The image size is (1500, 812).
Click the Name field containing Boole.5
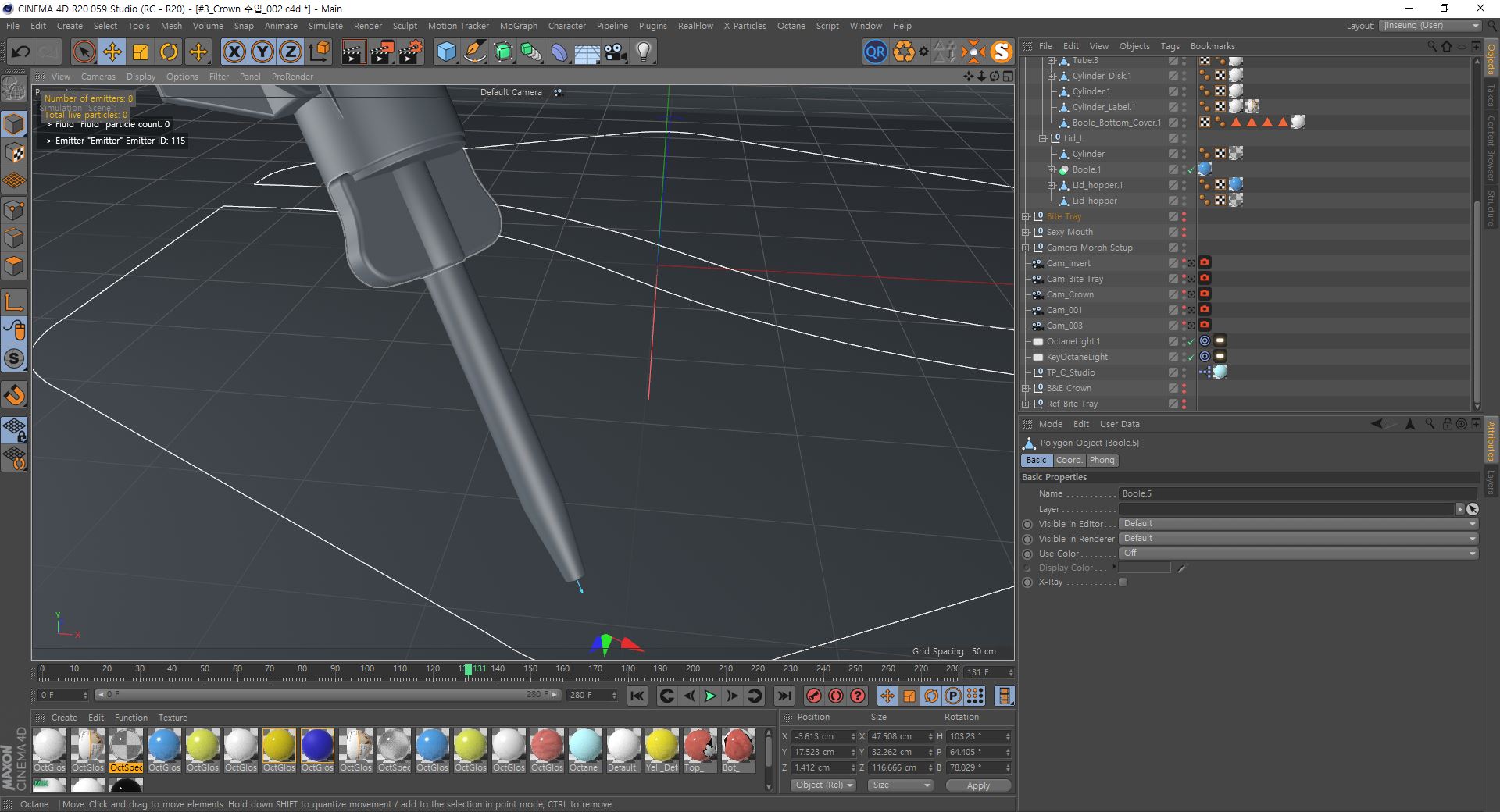(1298, 493)
